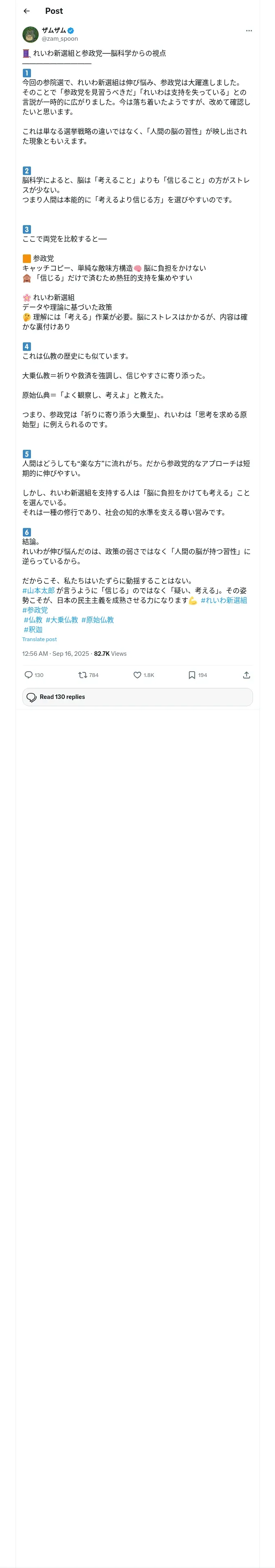Expand Read 130 replies
This screenshot has height=1568, width=275.
(138, 697)
